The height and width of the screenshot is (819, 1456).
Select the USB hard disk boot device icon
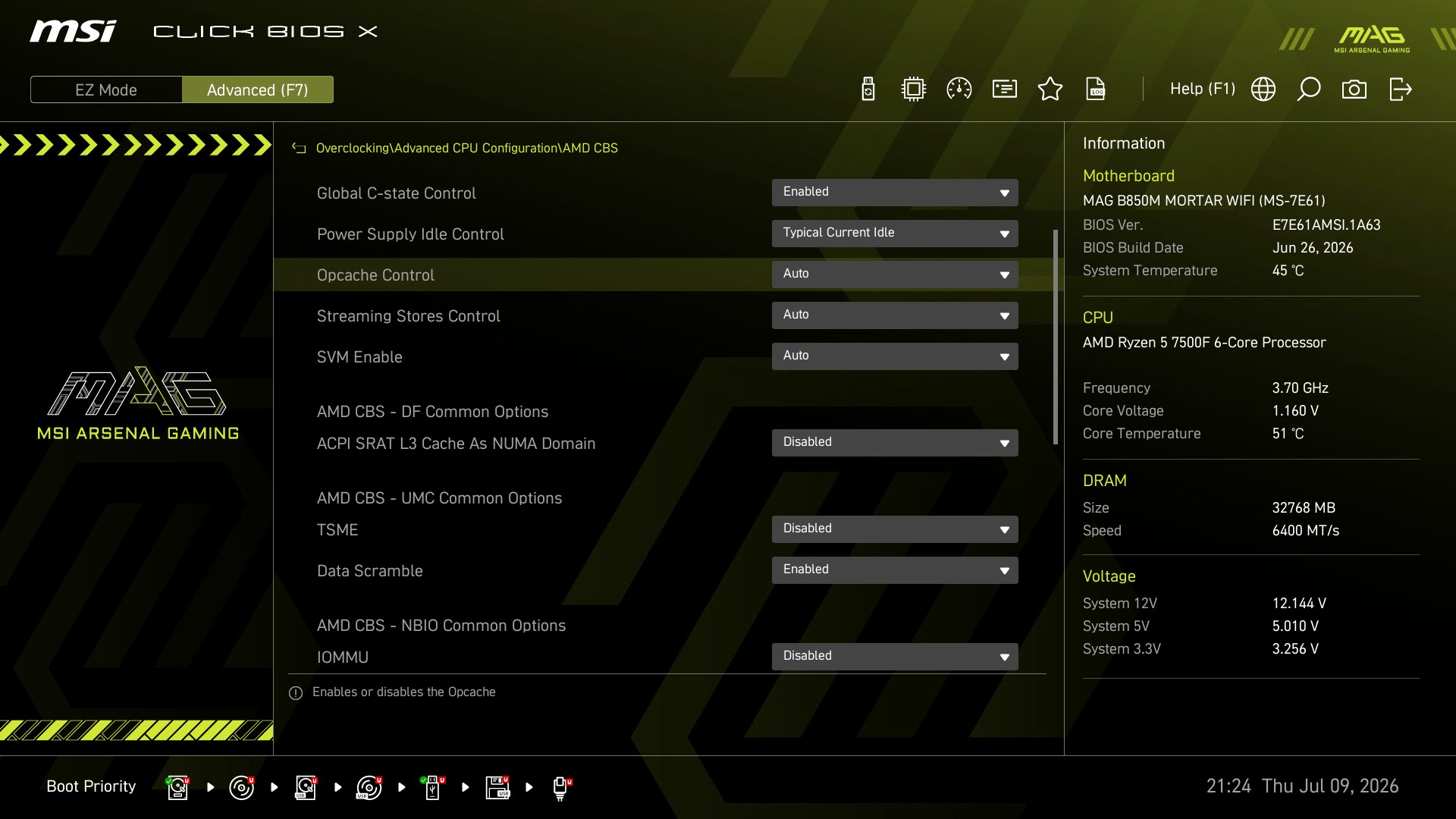(306, 787)
